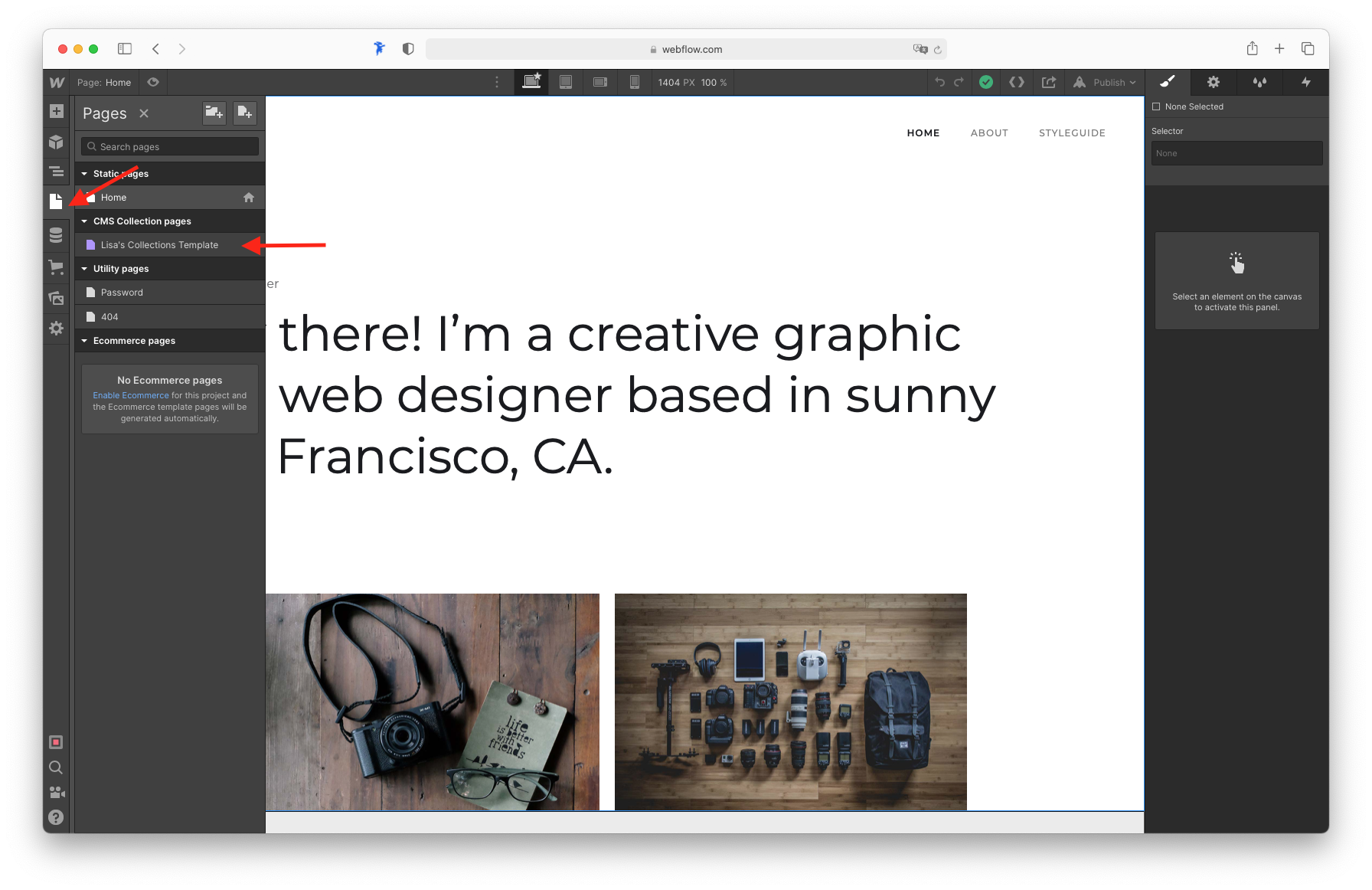Image resolution: width=1372 pixels, height=890 pixels.
Task: Click the Enable Ecommerce link
Action: click(131, 395)
